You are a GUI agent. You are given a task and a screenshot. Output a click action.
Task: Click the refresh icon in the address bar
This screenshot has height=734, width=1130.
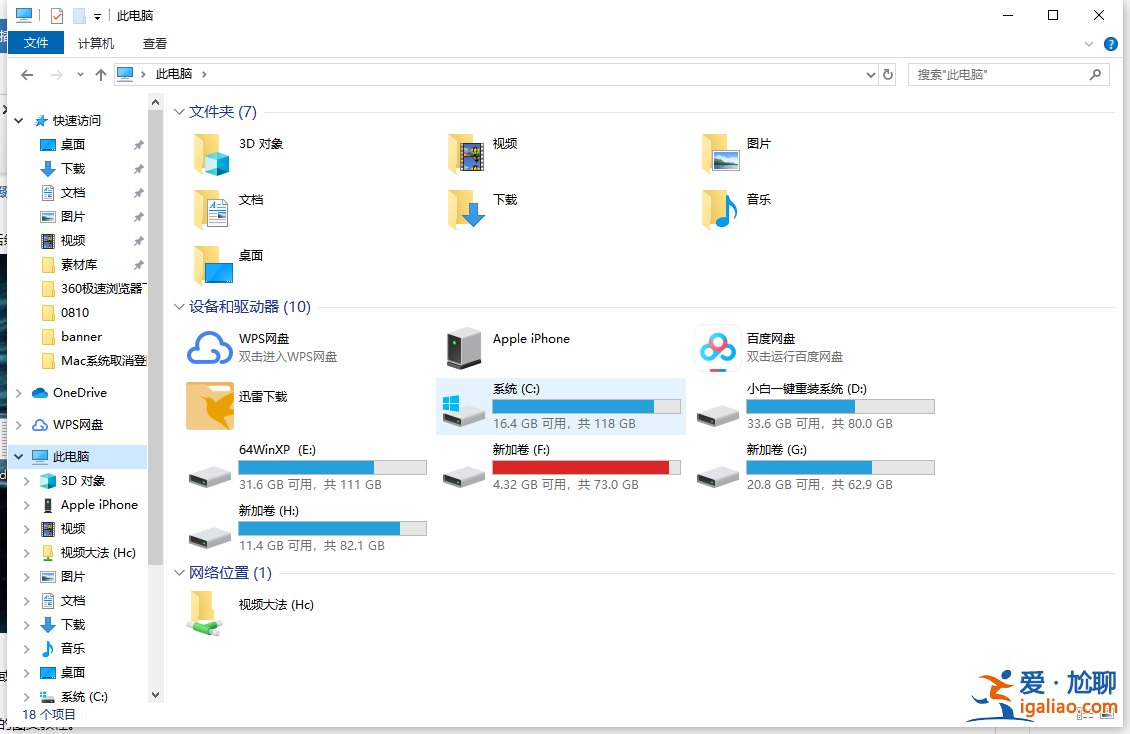(888, 74)
